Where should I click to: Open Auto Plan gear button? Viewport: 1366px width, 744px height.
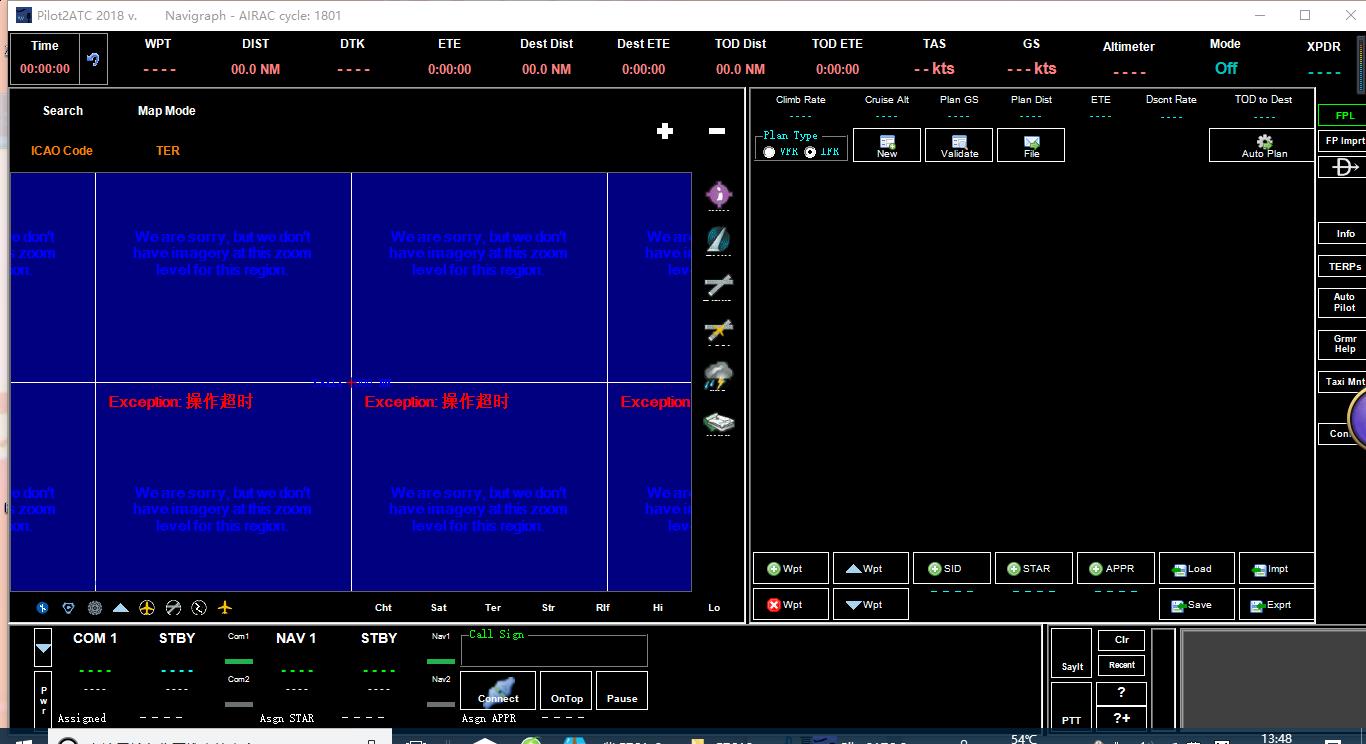click(x=1264, y=145)
